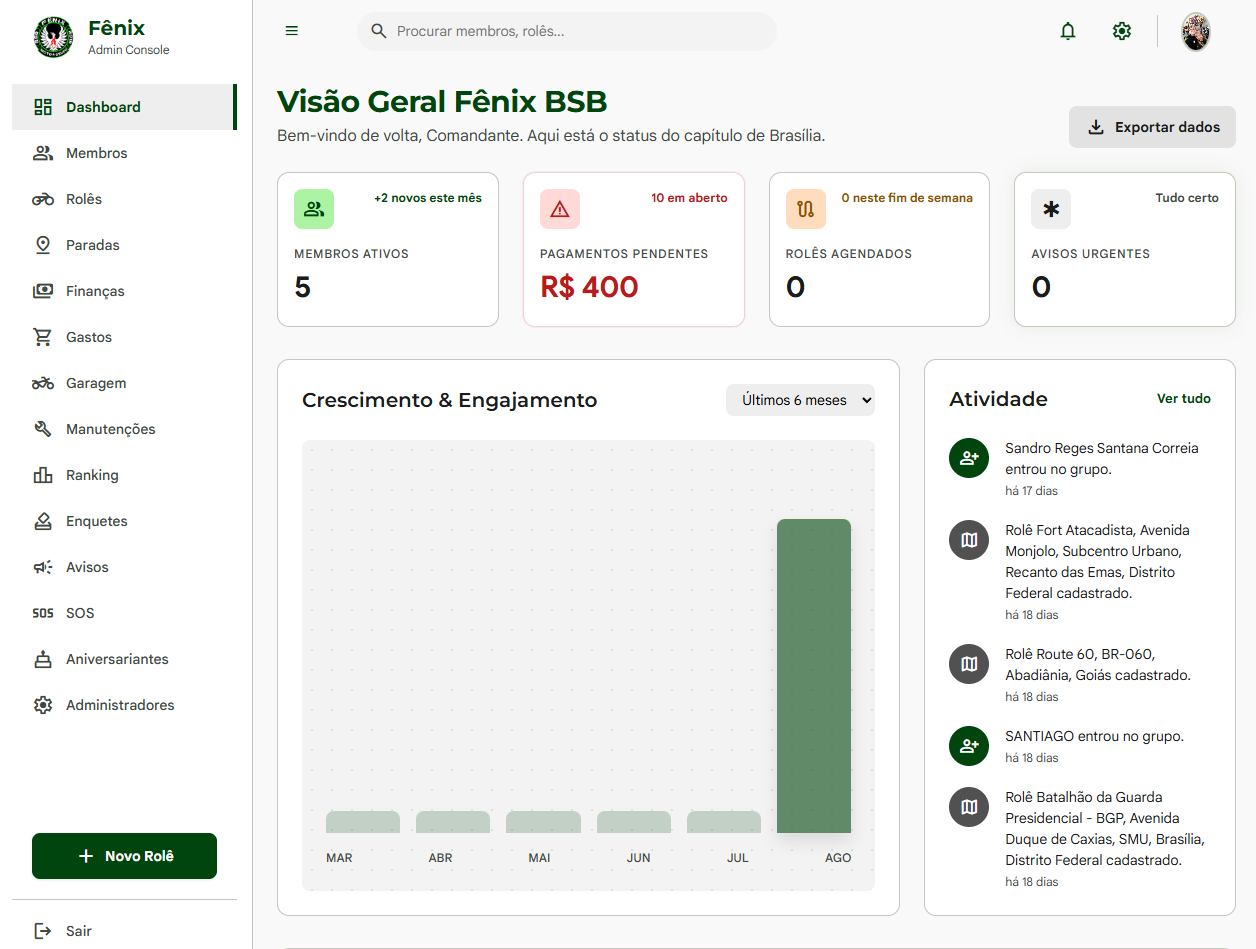Screen dimensions: 1256x949
Task: Click the hamburger menu icon
Action: pyautogui.click(x=292, y=31)
